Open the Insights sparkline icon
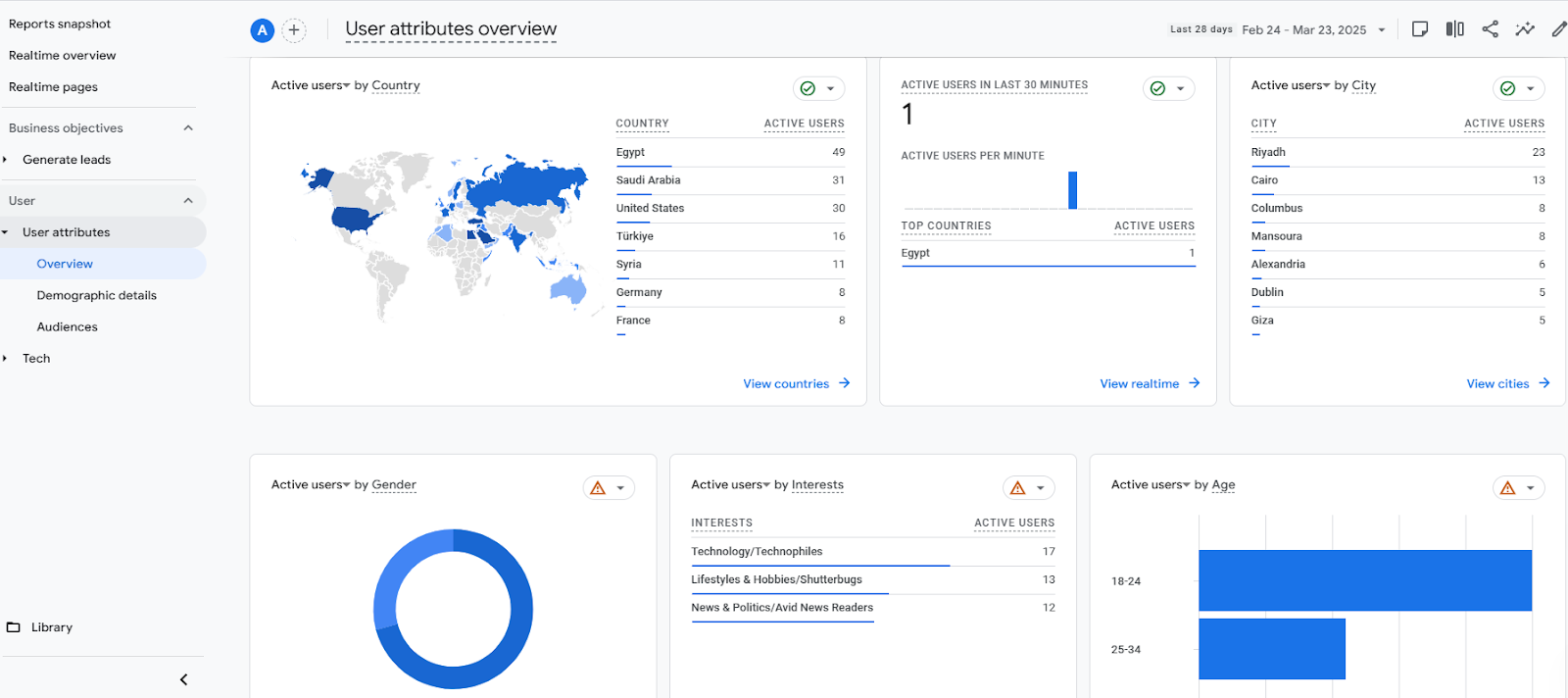Viewport: 1568px width, 698px height. click(1525, 29)
